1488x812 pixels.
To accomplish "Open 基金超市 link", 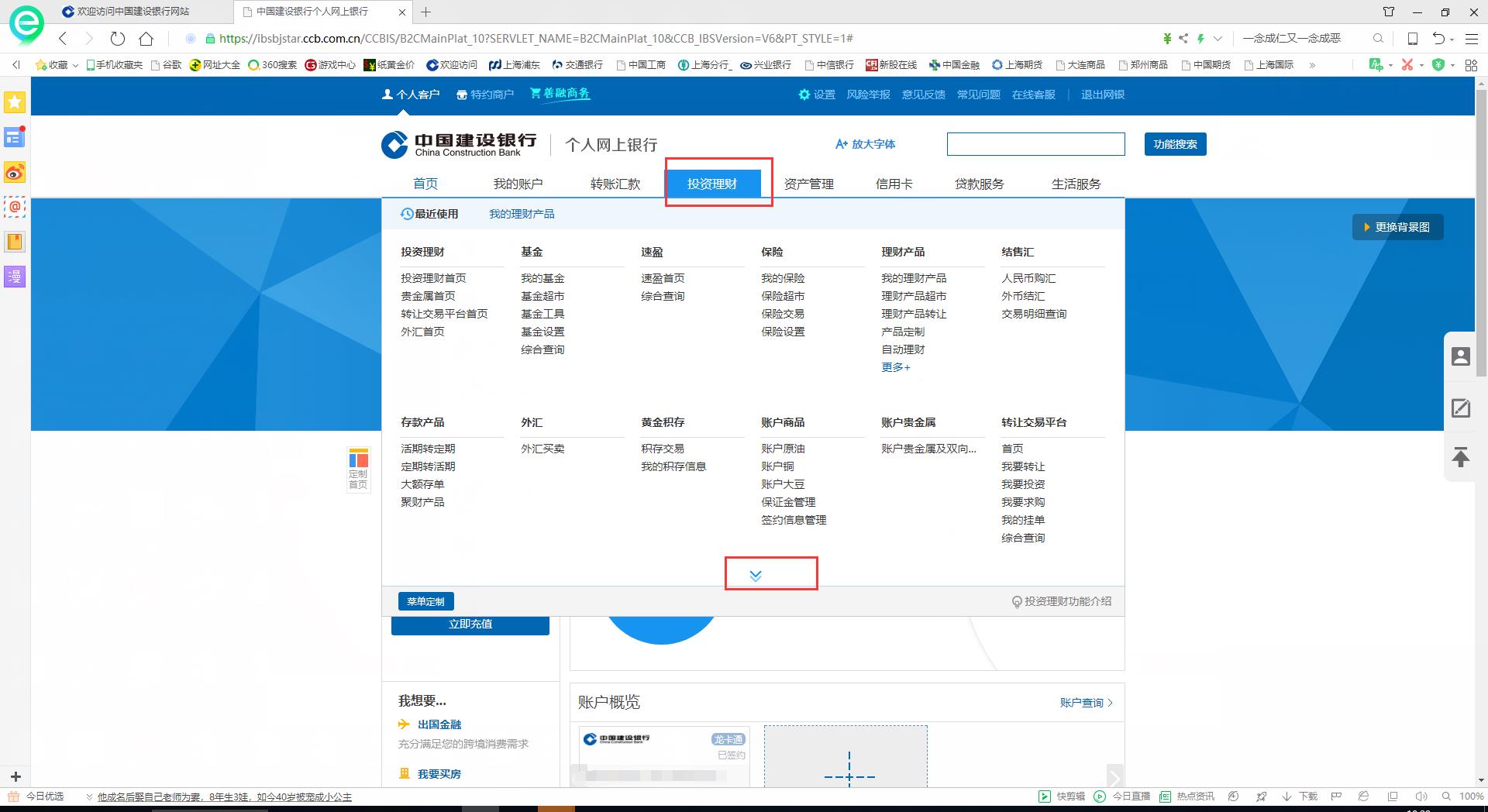I will (x=542, y=296).
